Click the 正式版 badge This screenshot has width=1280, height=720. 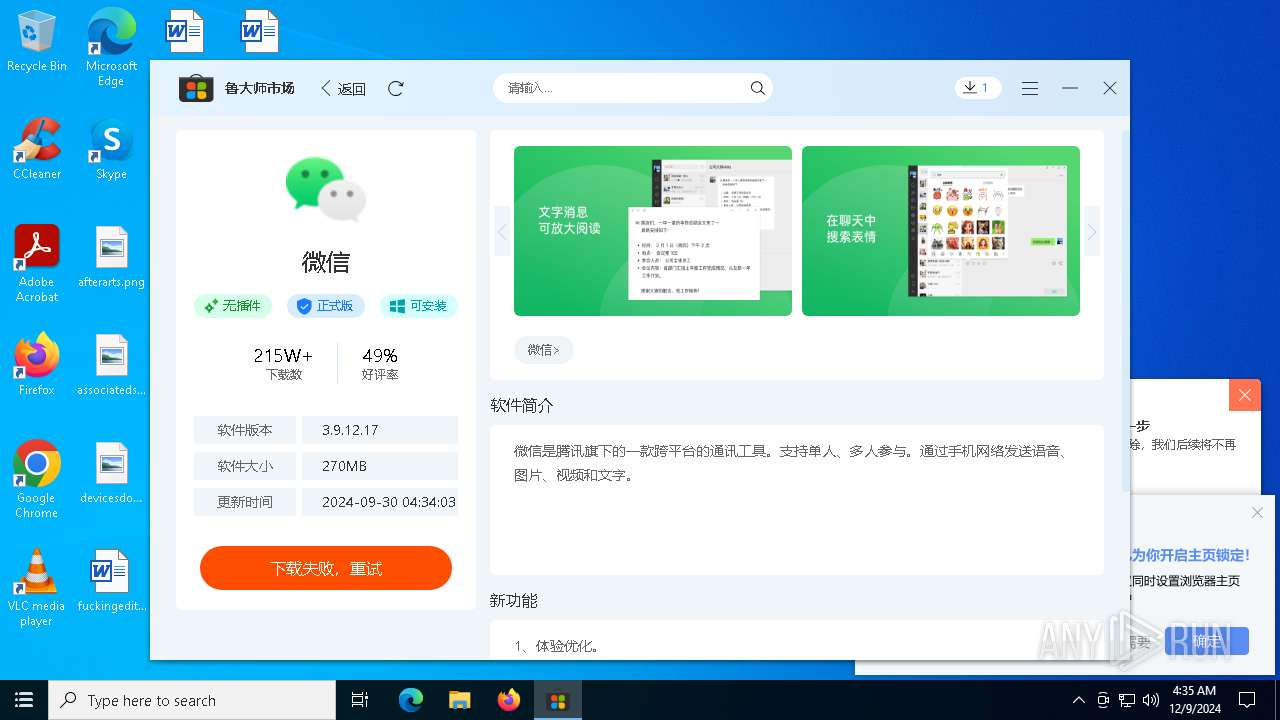pos(326,306)
